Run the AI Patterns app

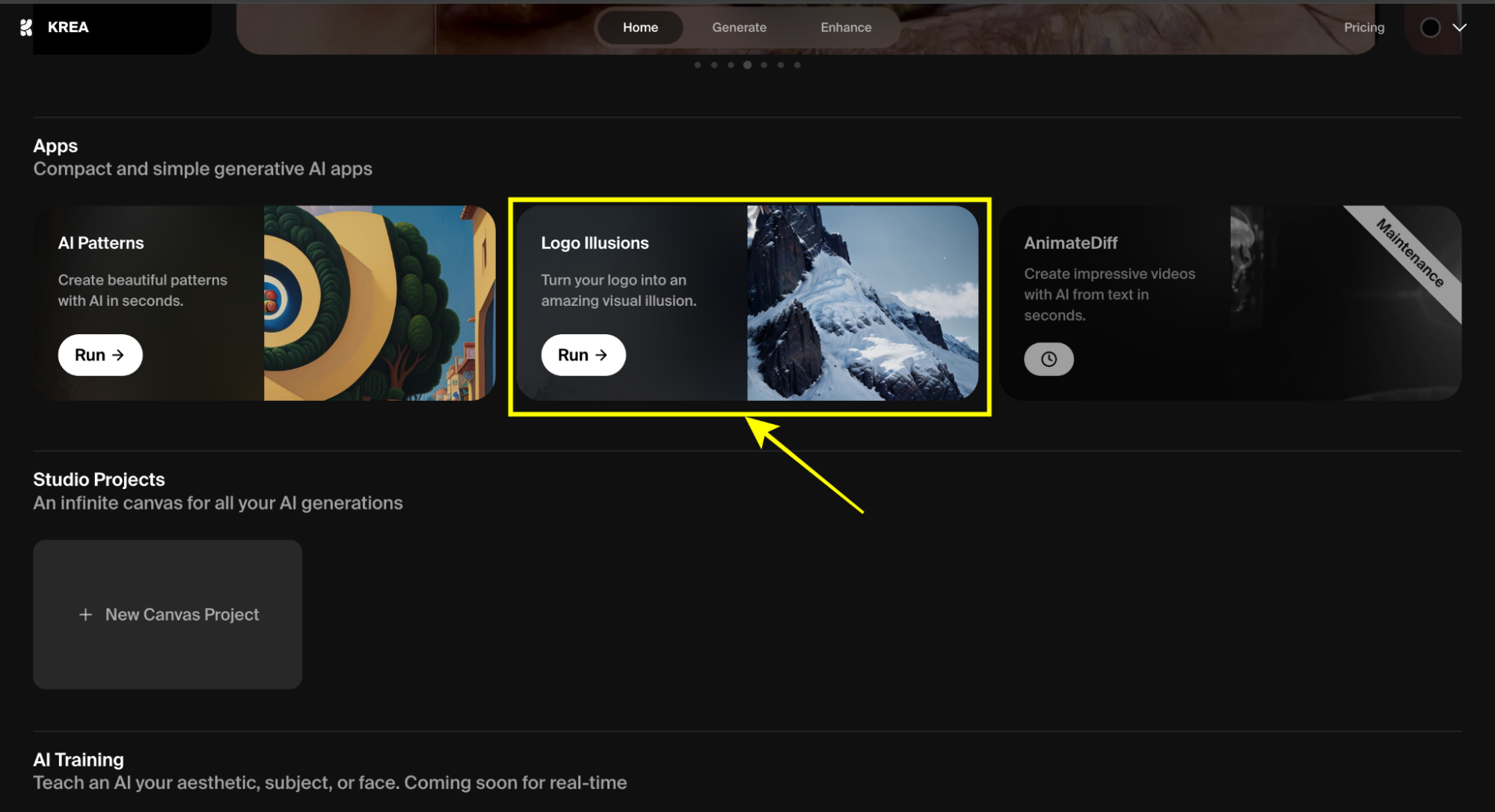pos(100,355)
